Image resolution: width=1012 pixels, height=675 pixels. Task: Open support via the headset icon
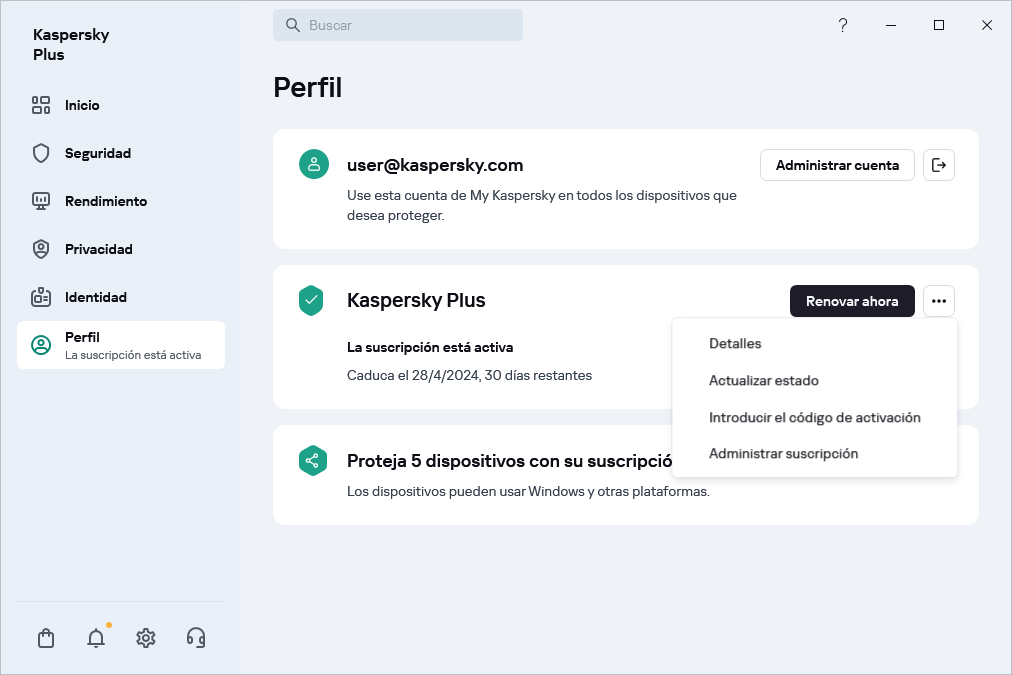coord(196,638)
